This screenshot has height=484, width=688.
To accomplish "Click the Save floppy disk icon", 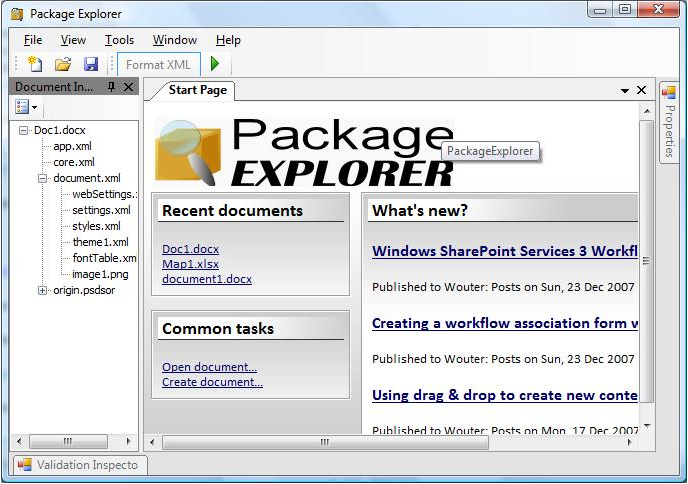I will 91,65.
